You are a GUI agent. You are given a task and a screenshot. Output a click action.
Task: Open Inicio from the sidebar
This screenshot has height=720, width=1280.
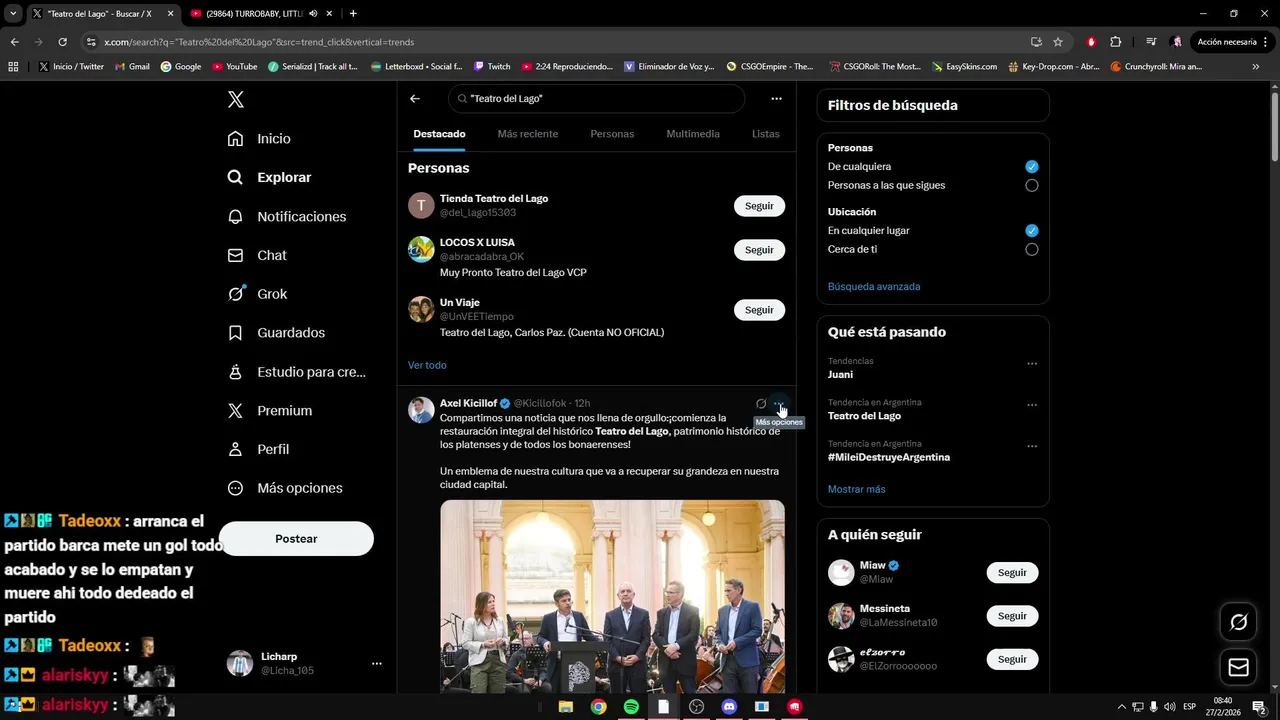(259, 139)
